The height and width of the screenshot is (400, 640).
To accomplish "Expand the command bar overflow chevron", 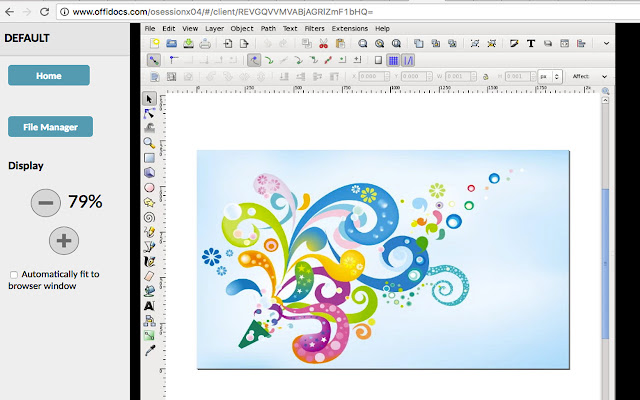I will coord(606,43).
